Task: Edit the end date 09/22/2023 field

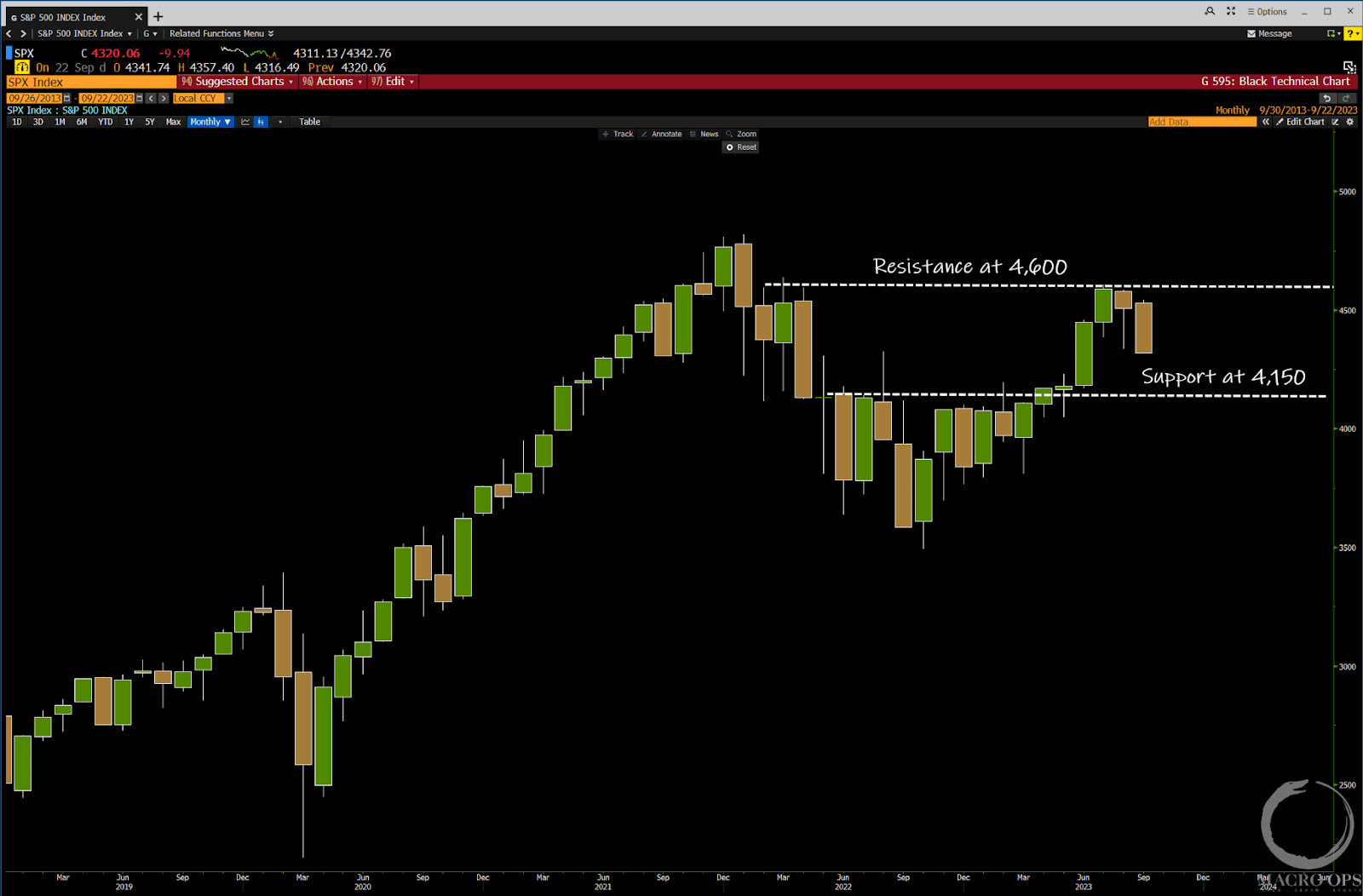Action: (x=107, y=98)
